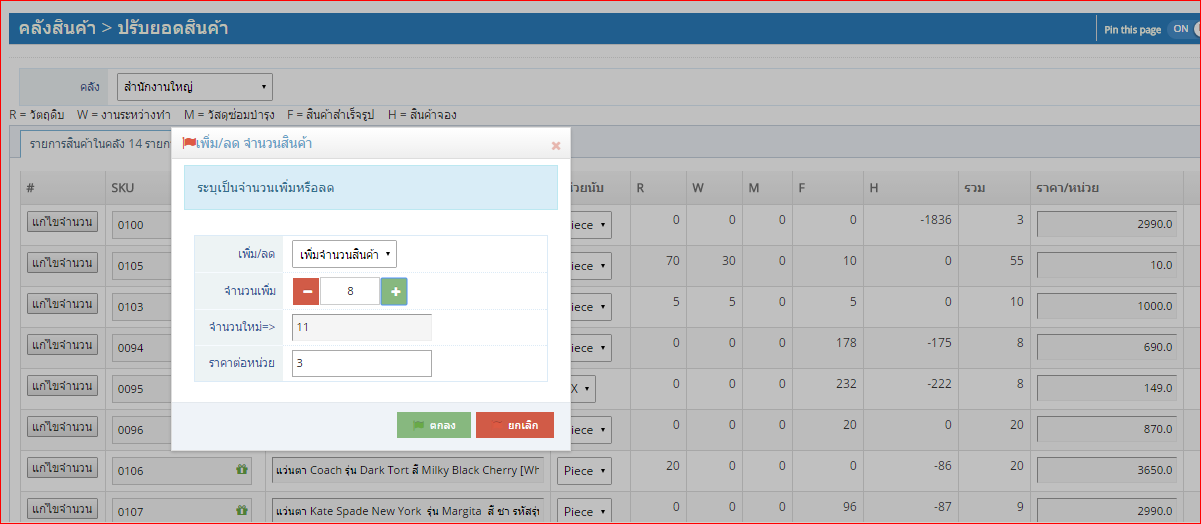Click the จำนวนใหม่ field showing 11

point(362,327)
